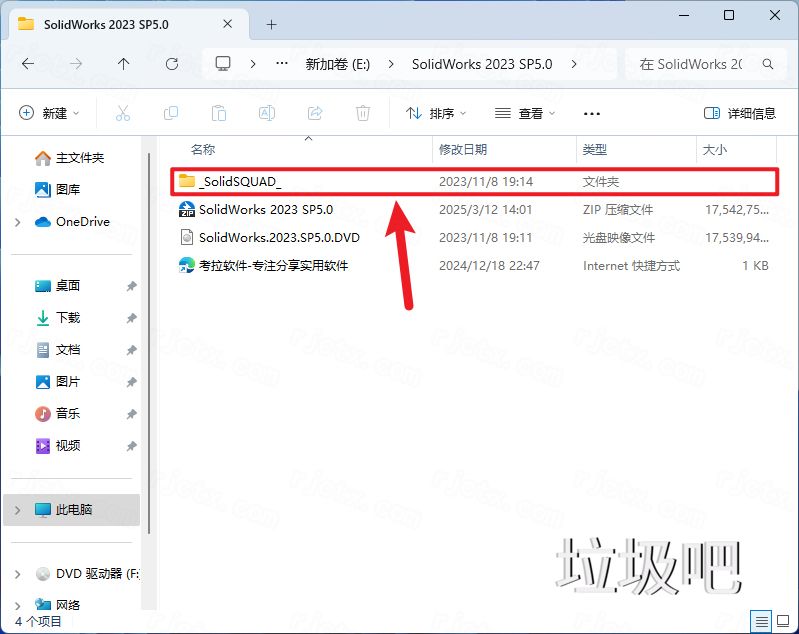Select 此电脑 in the sidebar

71,510
